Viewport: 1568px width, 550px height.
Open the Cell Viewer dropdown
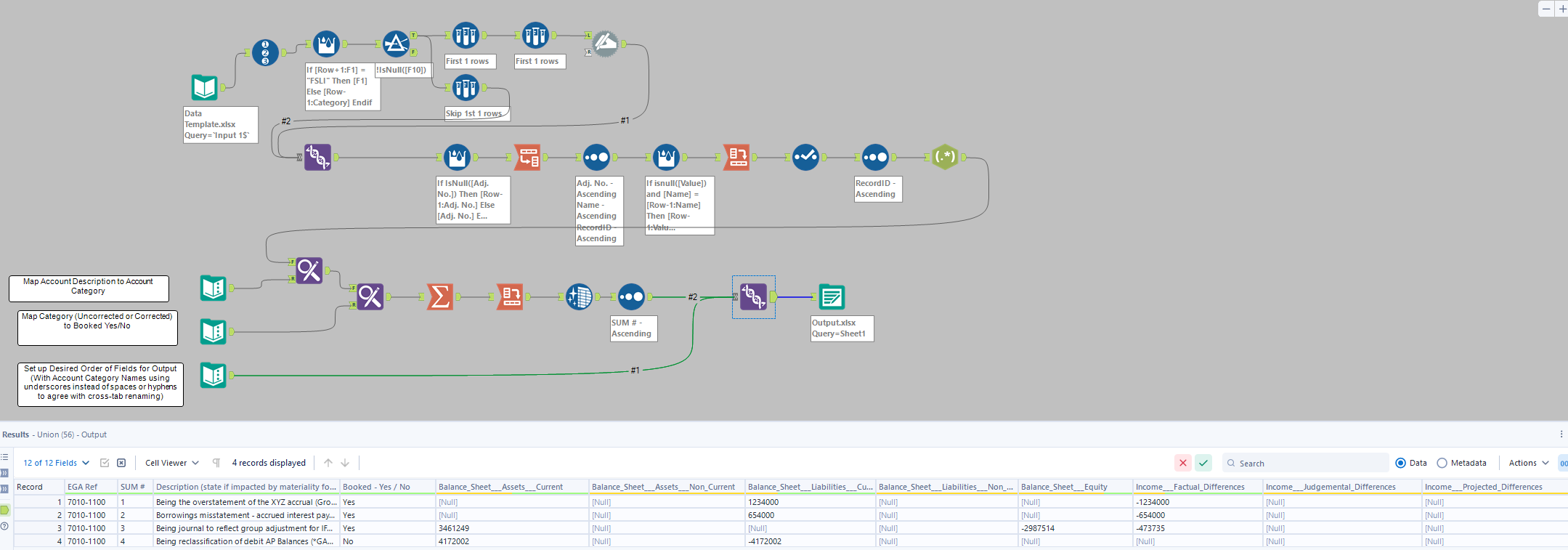point(171,463)
